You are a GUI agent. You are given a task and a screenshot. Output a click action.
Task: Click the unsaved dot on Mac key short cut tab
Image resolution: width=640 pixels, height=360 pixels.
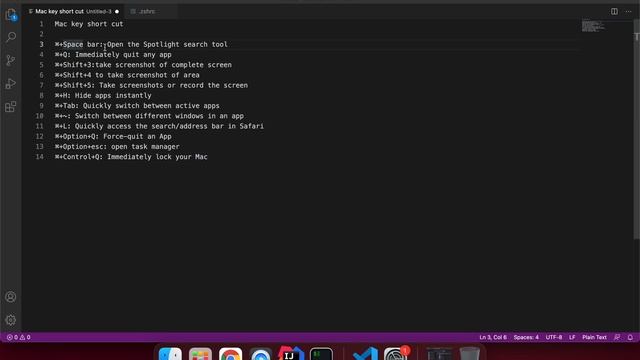tap(117, 11)
